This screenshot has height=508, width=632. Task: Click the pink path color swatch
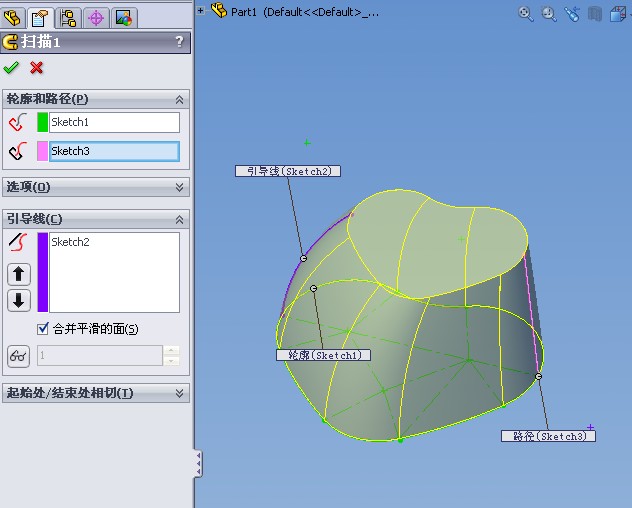42,151
